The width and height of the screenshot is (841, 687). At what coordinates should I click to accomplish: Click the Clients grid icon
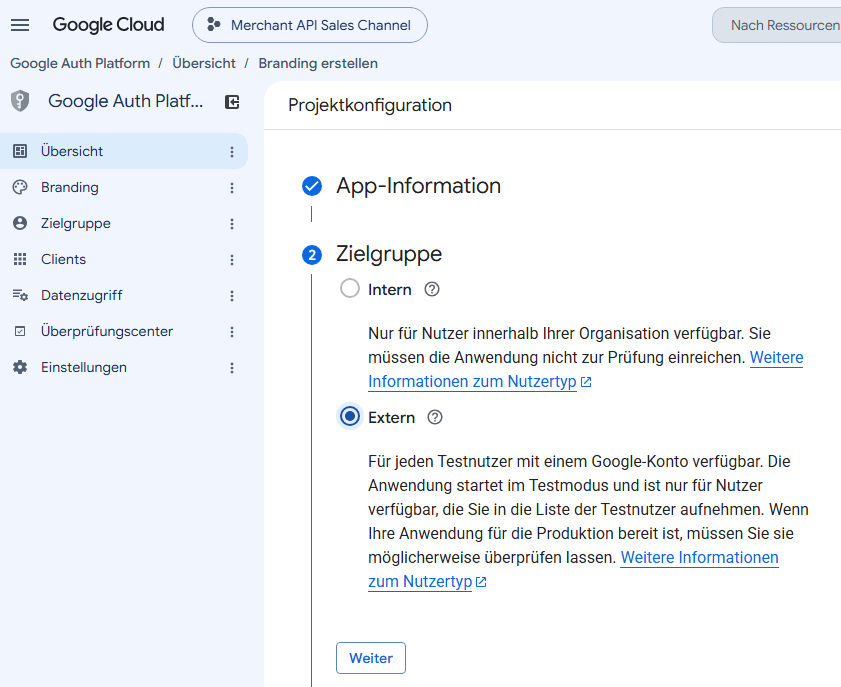coord(20,260)
